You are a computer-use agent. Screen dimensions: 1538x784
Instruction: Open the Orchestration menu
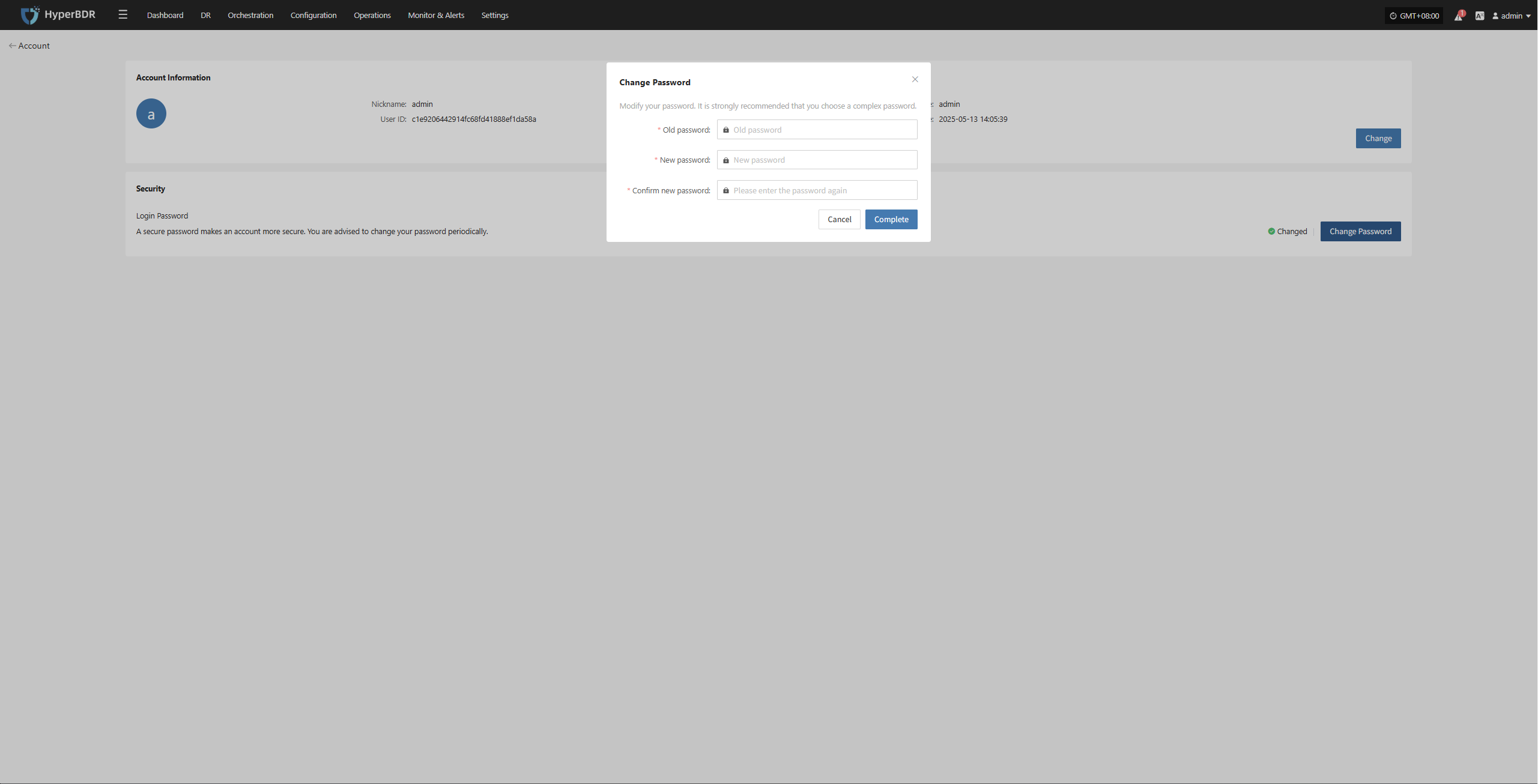pos(250,15)
